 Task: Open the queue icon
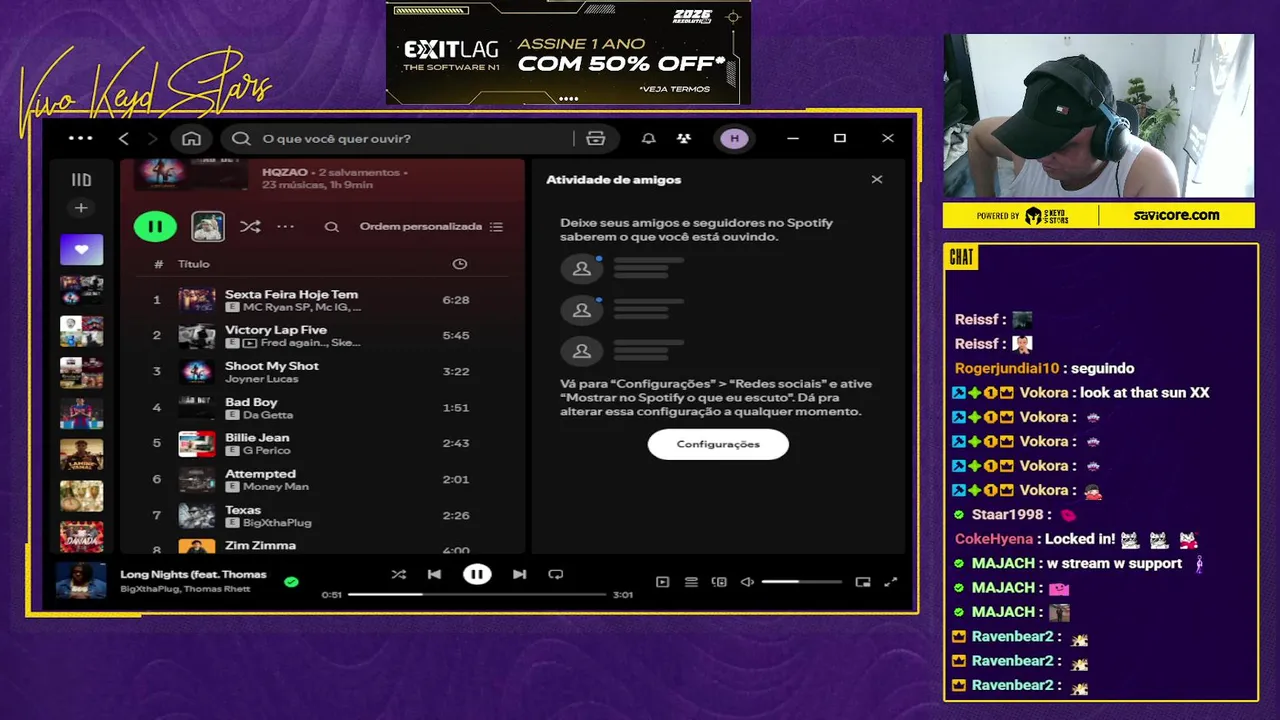pos(691,582)
